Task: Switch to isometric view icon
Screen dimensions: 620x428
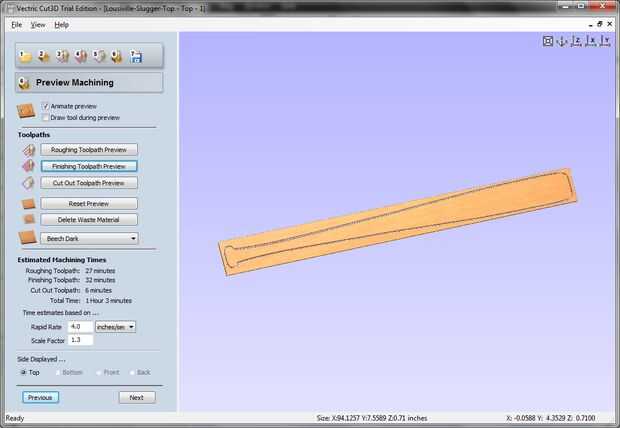Action: pos(562,41)
